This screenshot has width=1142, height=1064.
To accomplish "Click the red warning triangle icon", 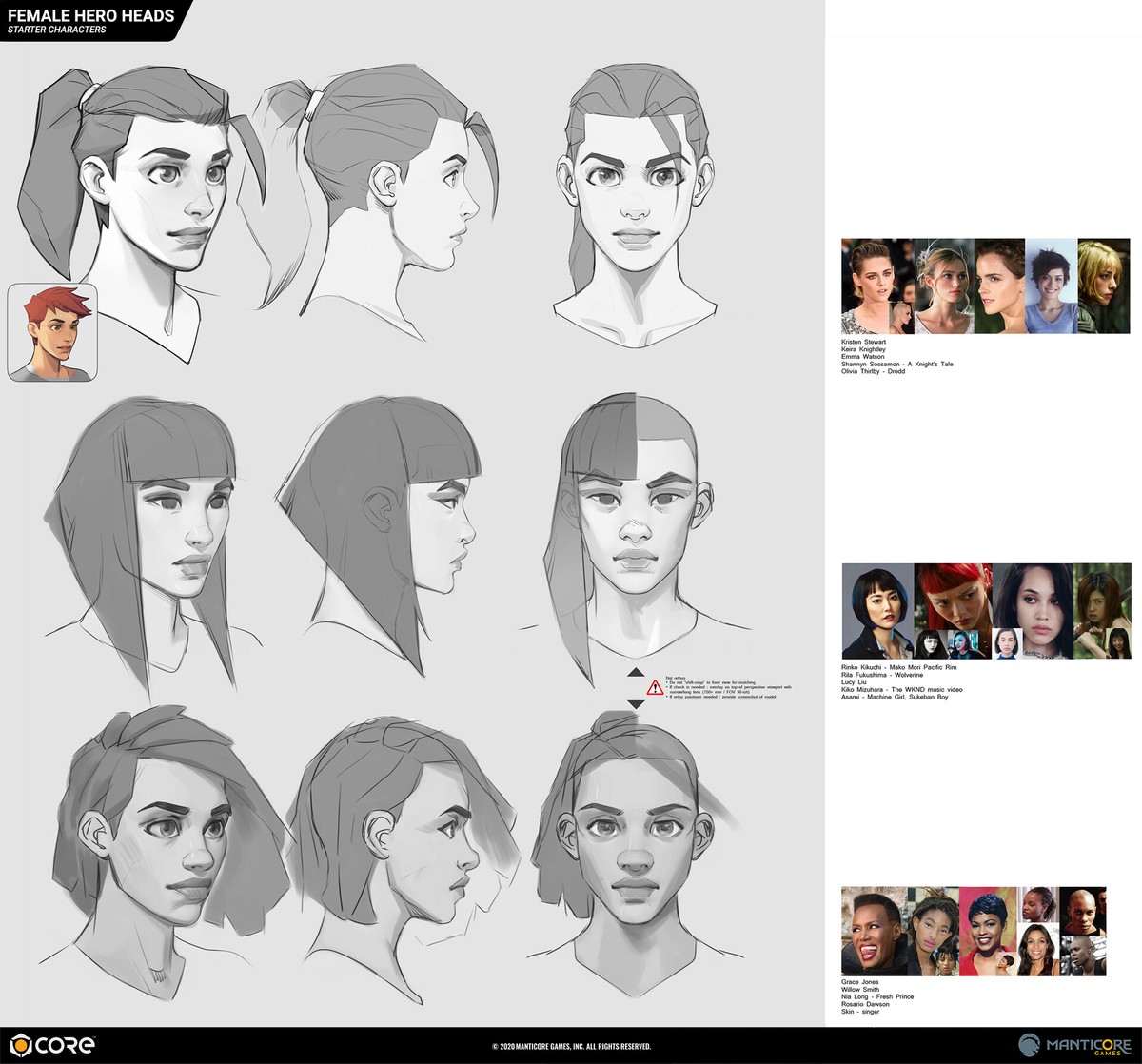I will 655,688.
